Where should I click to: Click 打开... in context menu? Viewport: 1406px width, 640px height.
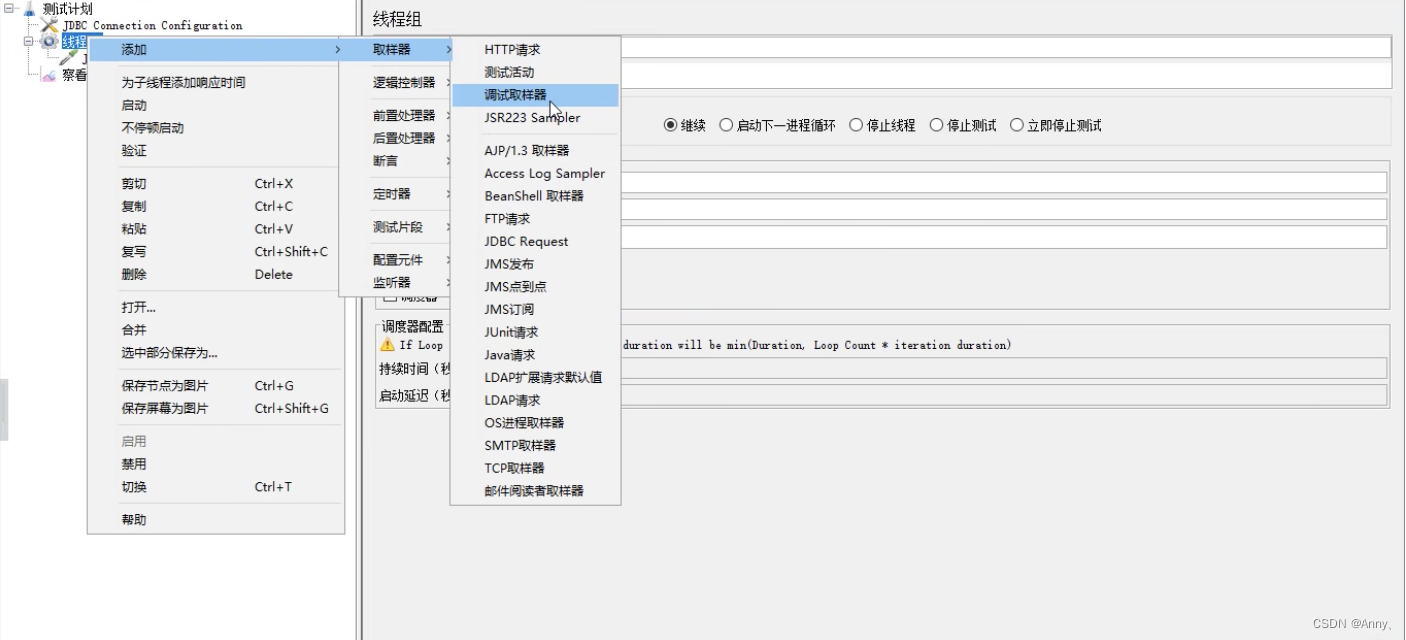pos(216,307)
